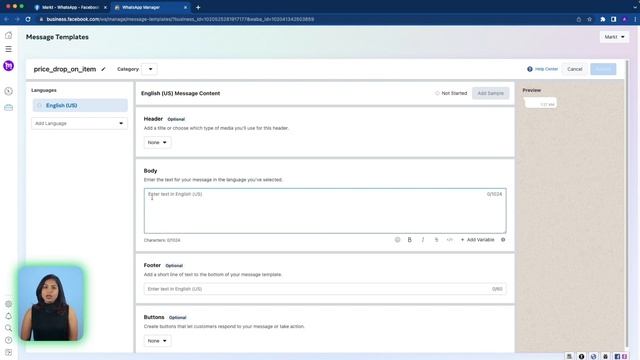Open the hamburger menu in left sidebar
This screenshot has width=640, height=360.
point(8,49)
